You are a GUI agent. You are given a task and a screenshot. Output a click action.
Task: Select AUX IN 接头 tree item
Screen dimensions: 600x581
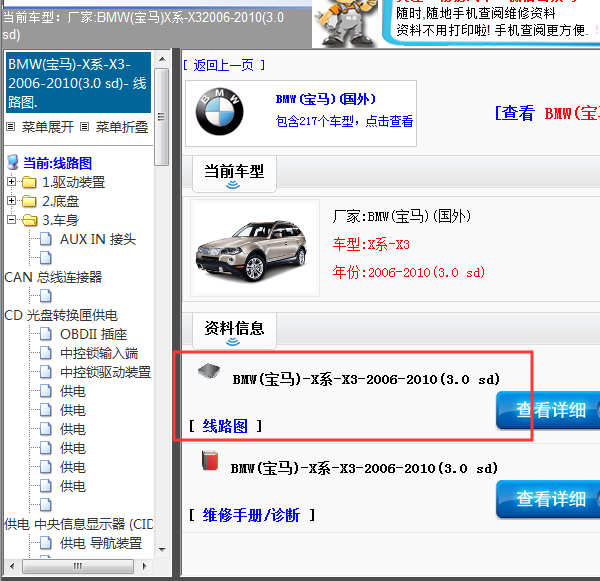coord(98,239)
